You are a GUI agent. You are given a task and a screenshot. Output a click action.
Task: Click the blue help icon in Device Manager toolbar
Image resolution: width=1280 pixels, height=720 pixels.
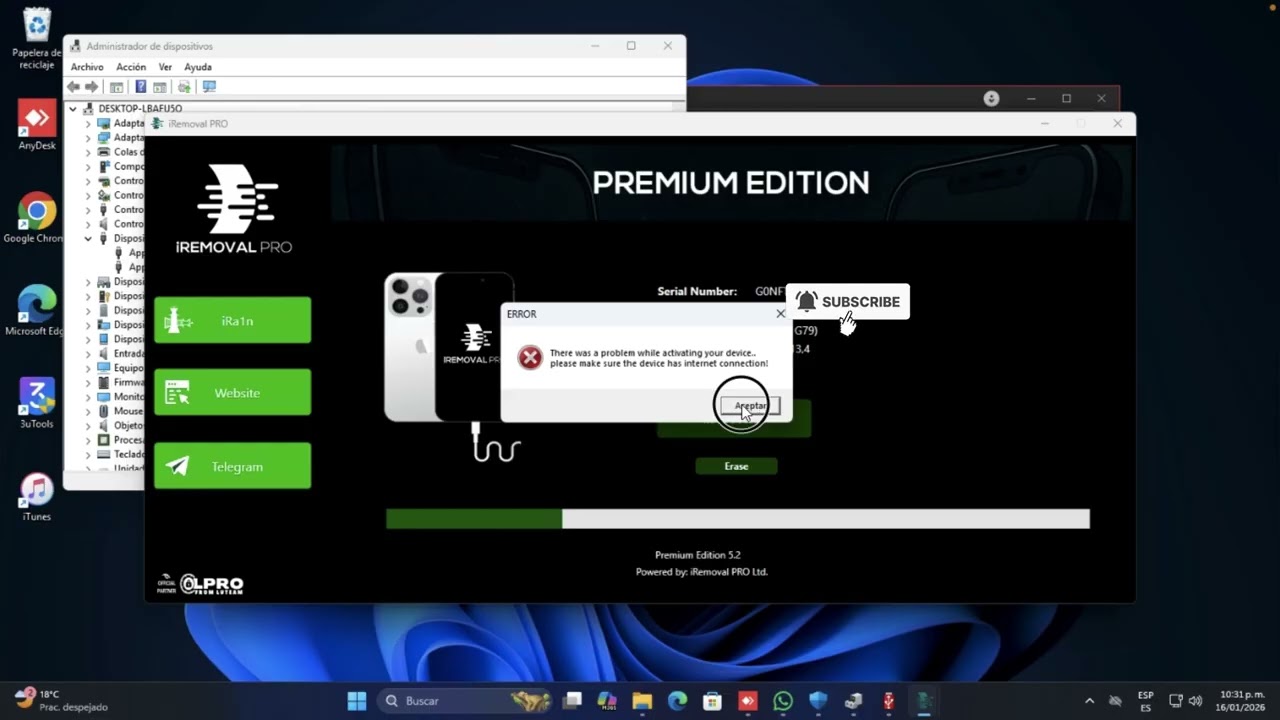141,87
